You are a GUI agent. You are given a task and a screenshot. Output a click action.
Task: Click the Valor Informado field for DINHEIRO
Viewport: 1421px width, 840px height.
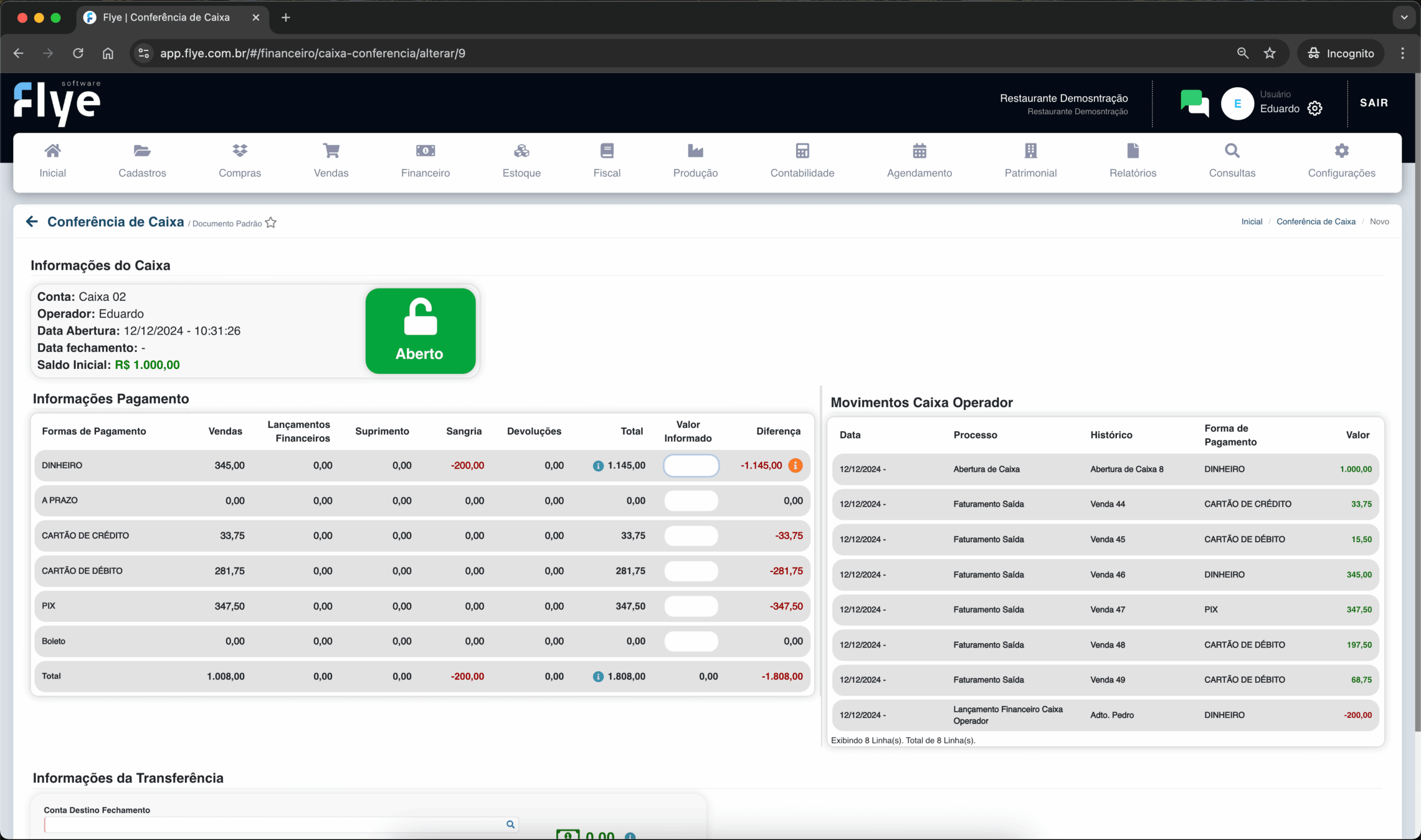click(691, 465)
